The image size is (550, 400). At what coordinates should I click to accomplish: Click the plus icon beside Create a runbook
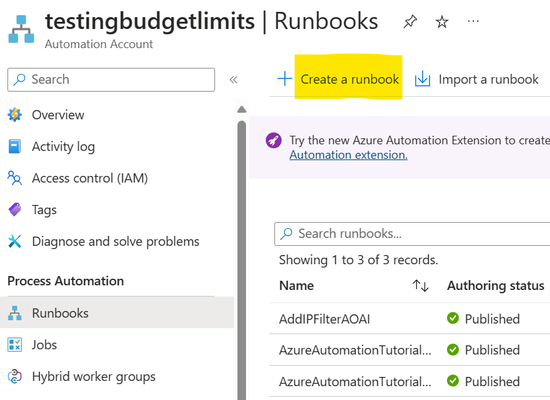tap(284, 79)
